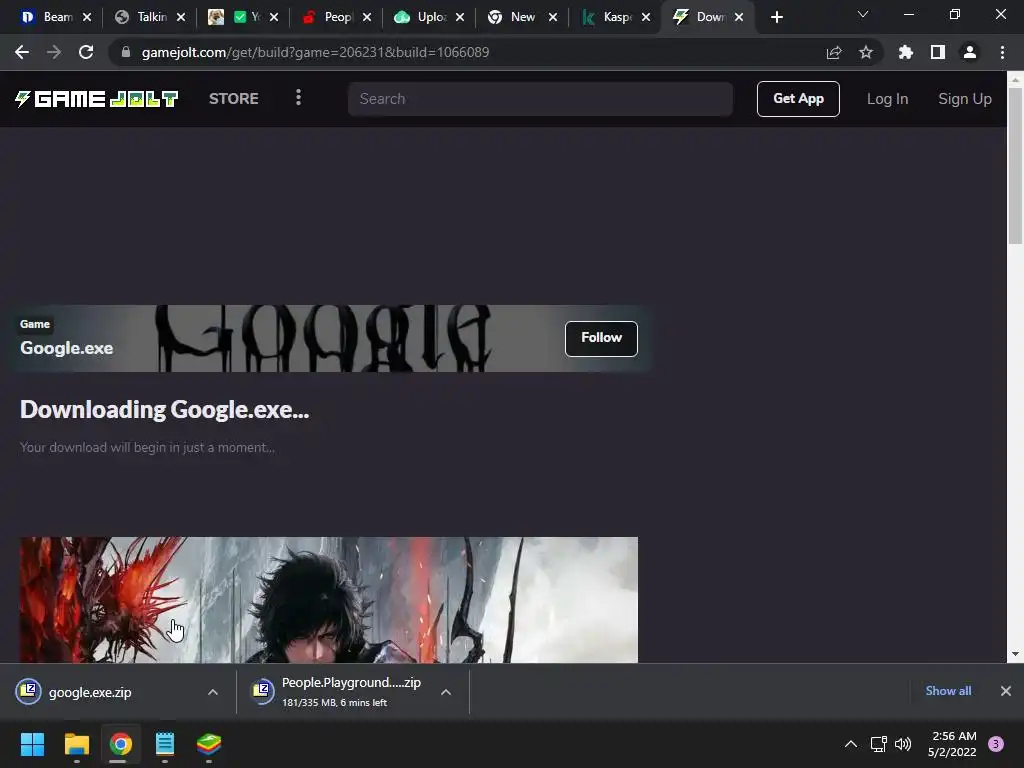This screenshot has height=768, width=1024.
Task: Open the Game Jolt three-dot more menu
Action: [x=298, y=98]
